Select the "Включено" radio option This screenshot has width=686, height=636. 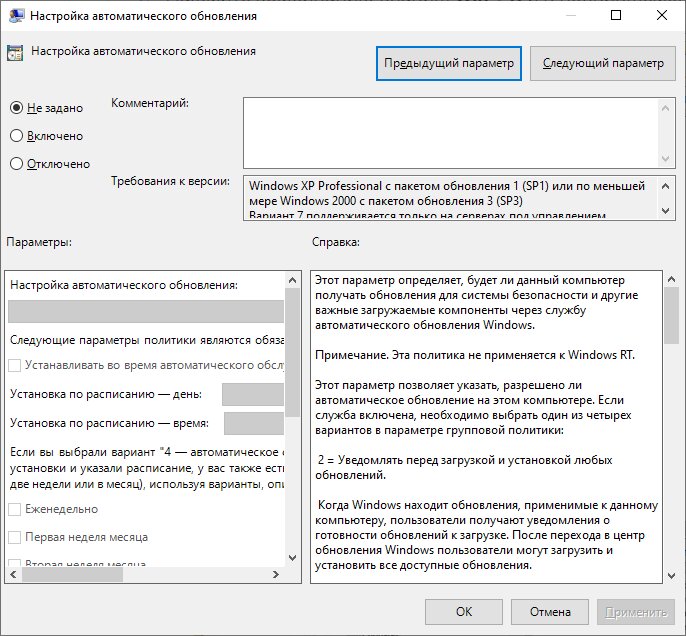[x=16, y=136]
